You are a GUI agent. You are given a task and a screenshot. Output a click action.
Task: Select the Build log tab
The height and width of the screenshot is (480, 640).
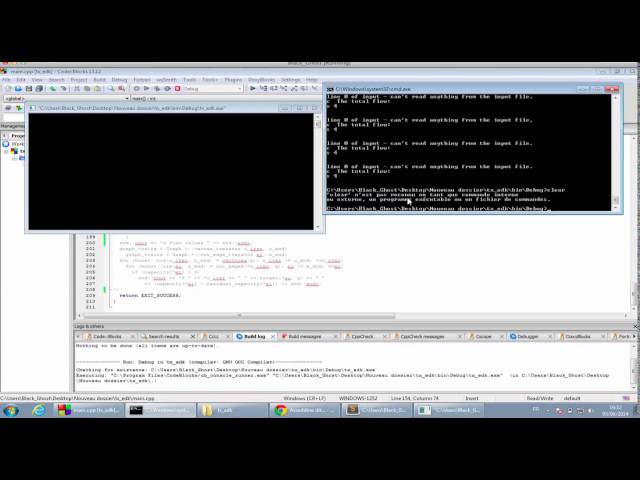click(254, 336)
